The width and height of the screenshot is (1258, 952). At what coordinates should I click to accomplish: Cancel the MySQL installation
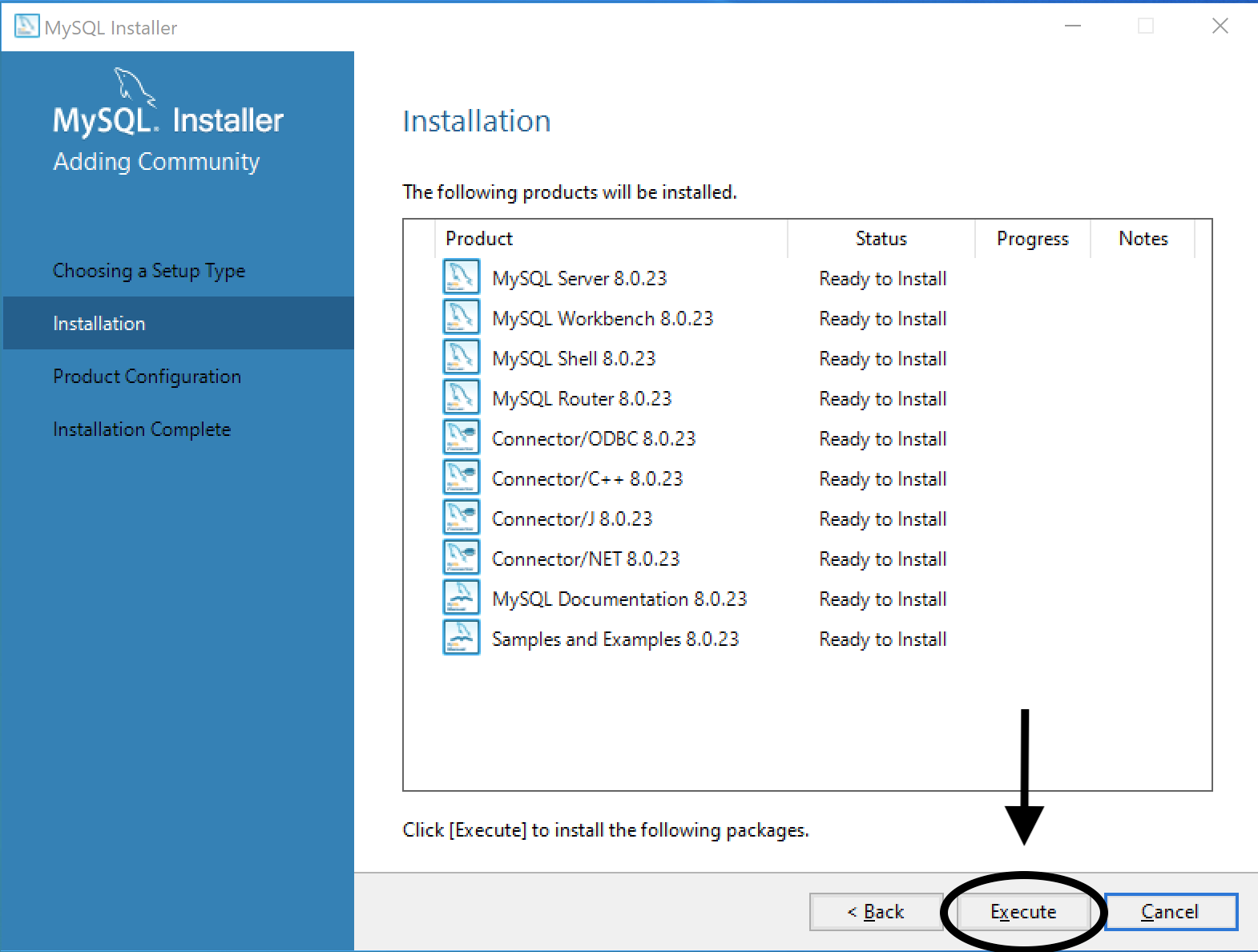click(1171, 912)
